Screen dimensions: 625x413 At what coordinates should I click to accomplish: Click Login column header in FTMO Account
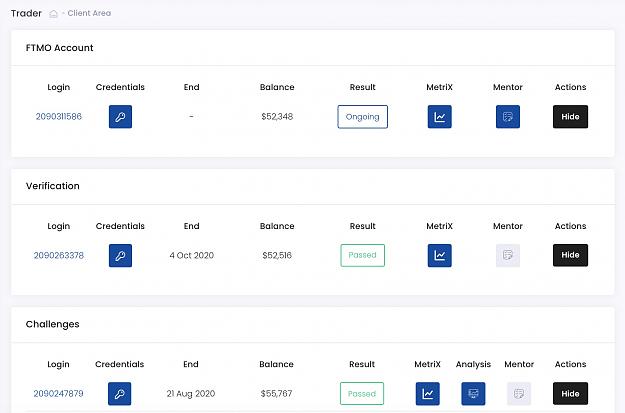coord(59,88)
